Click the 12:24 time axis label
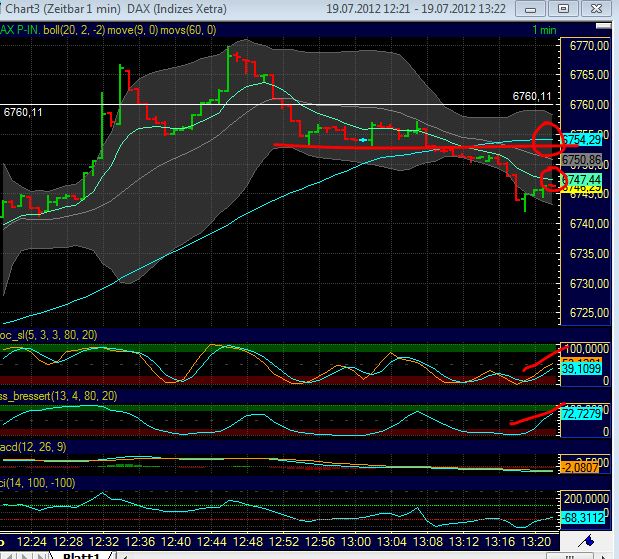Viewport: 619px width, 559px height. (32, 542)
